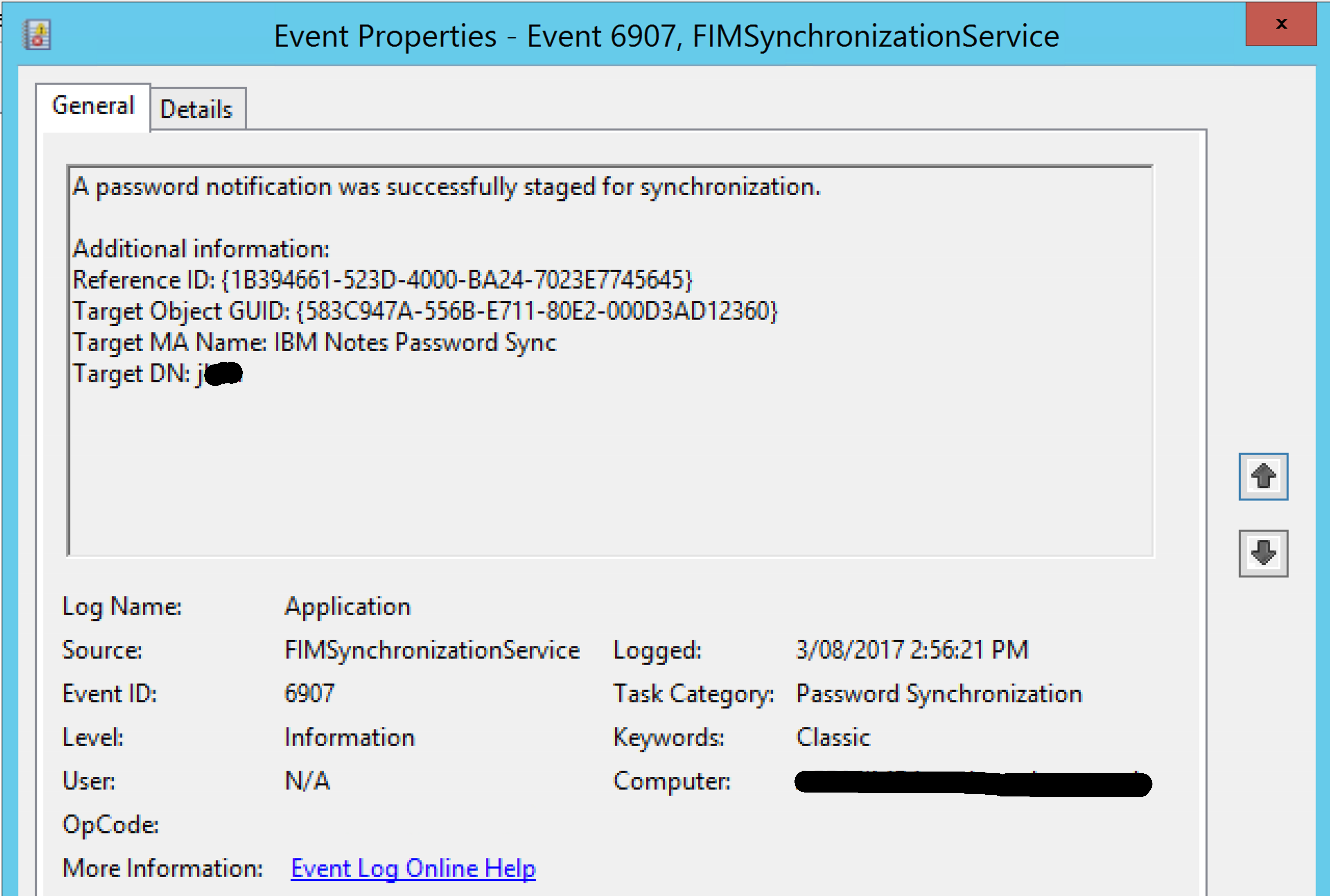Click the Logged date and time value

pyautogui.click(x=912, y=650)
